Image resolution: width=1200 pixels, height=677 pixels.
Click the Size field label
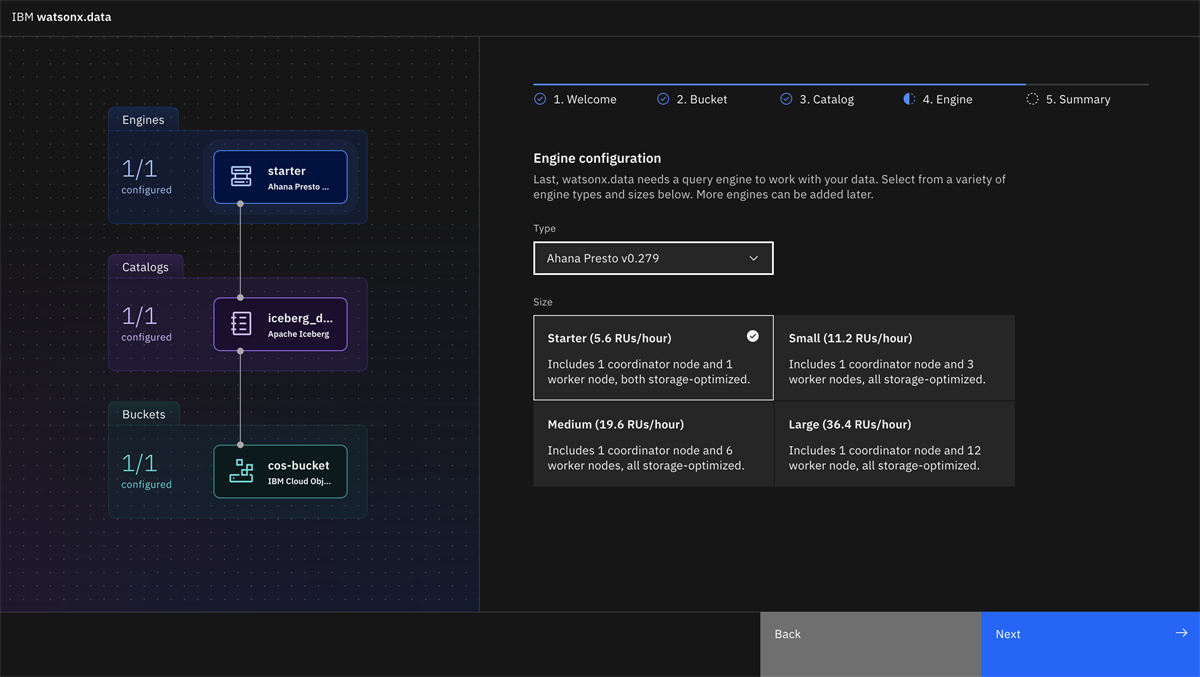click(x=543, y=302)
